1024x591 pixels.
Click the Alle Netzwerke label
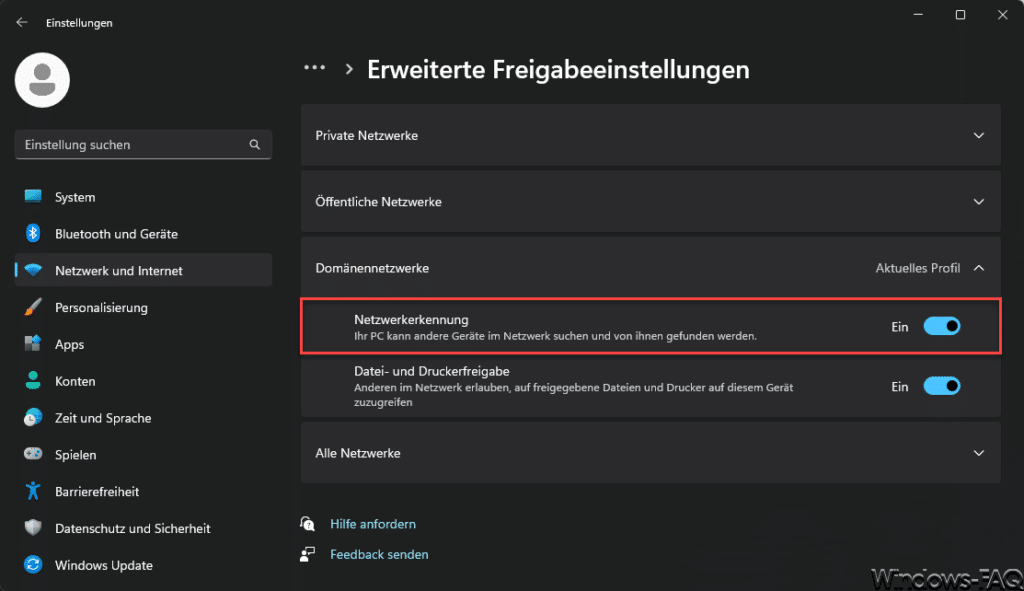[358, 453]
